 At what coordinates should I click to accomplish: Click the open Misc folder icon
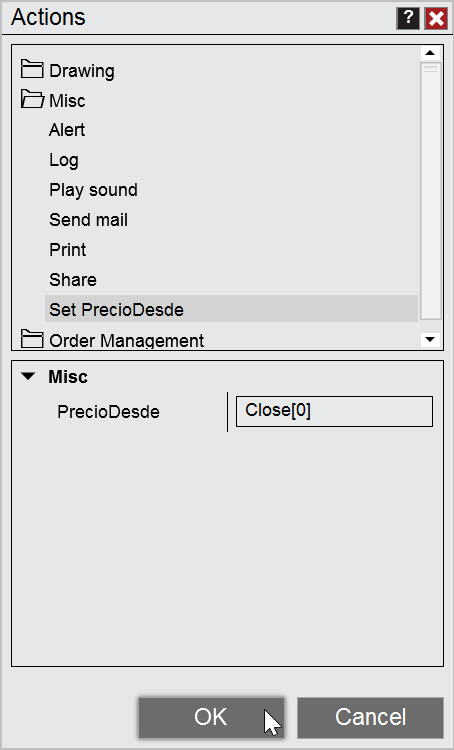pyautogui.click(x=32, y=99)
